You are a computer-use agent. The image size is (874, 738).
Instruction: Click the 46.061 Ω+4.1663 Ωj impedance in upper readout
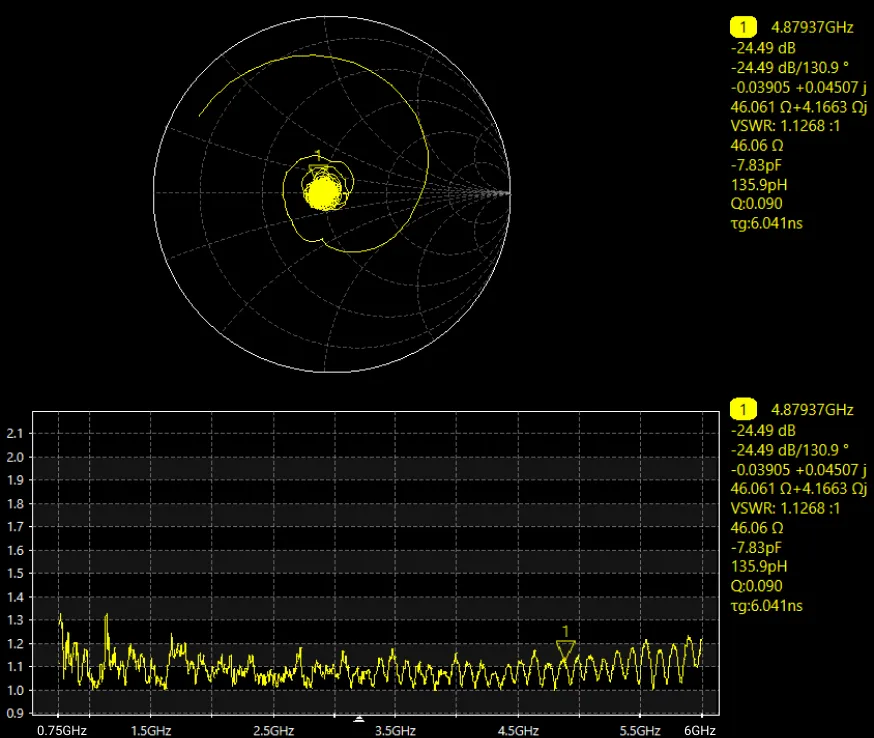[x=798, y=106]
